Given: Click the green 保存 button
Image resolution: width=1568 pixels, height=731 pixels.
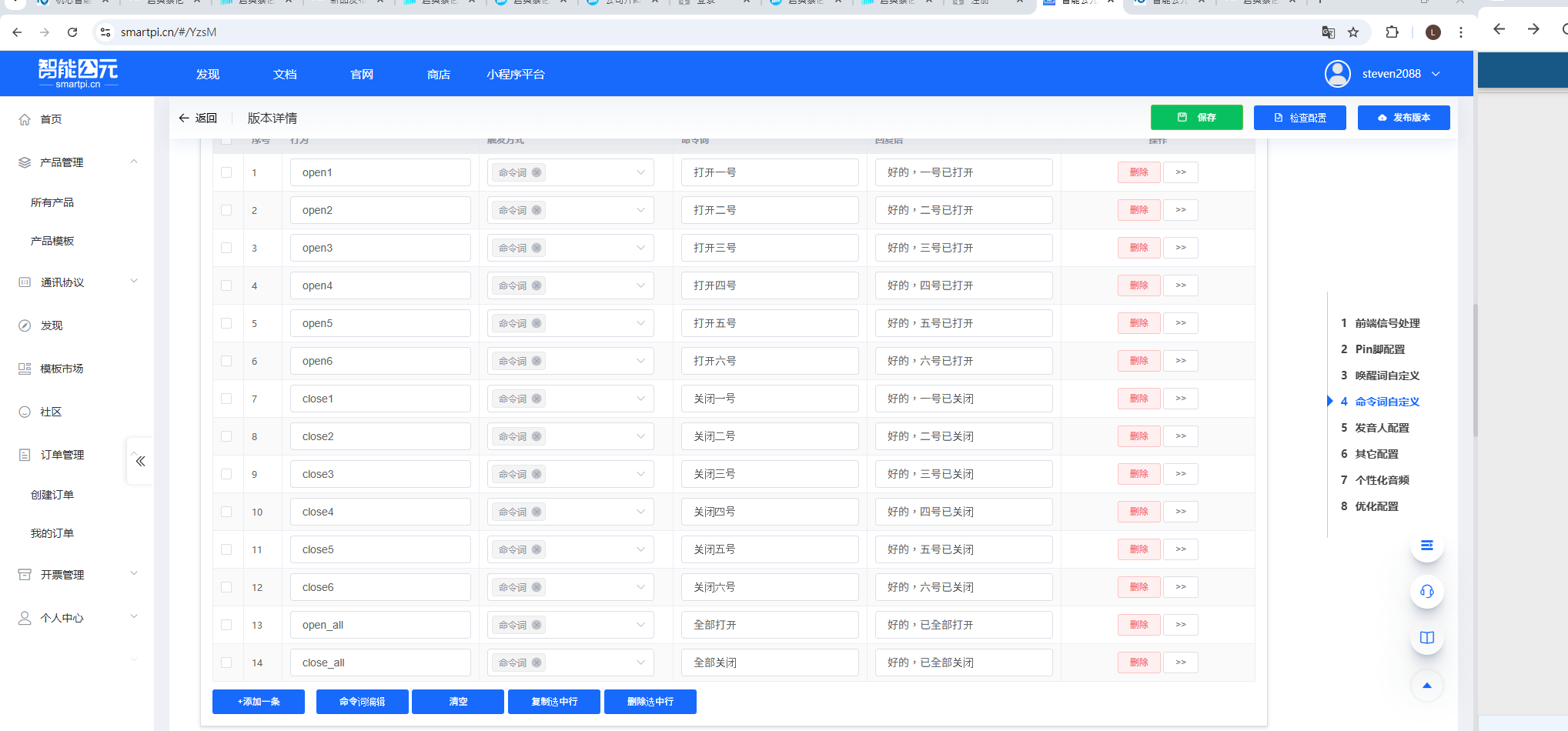Looking at the screenshot, I should [1196, 118].
